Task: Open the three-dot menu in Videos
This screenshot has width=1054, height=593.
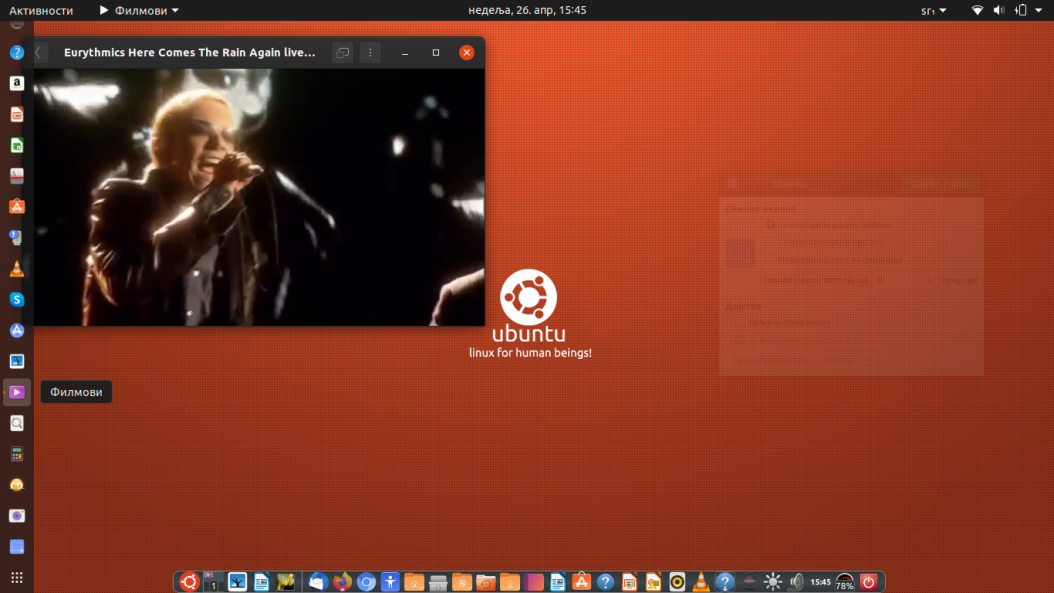Action: 370,52
